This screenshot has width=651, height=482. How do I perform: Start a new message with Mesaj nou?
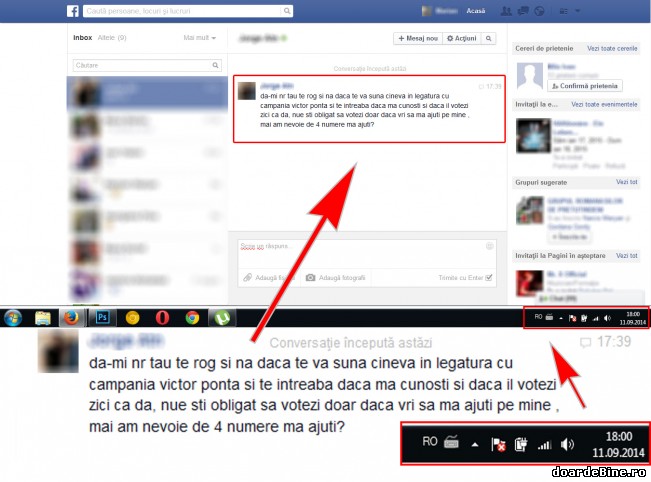point(418,39)
